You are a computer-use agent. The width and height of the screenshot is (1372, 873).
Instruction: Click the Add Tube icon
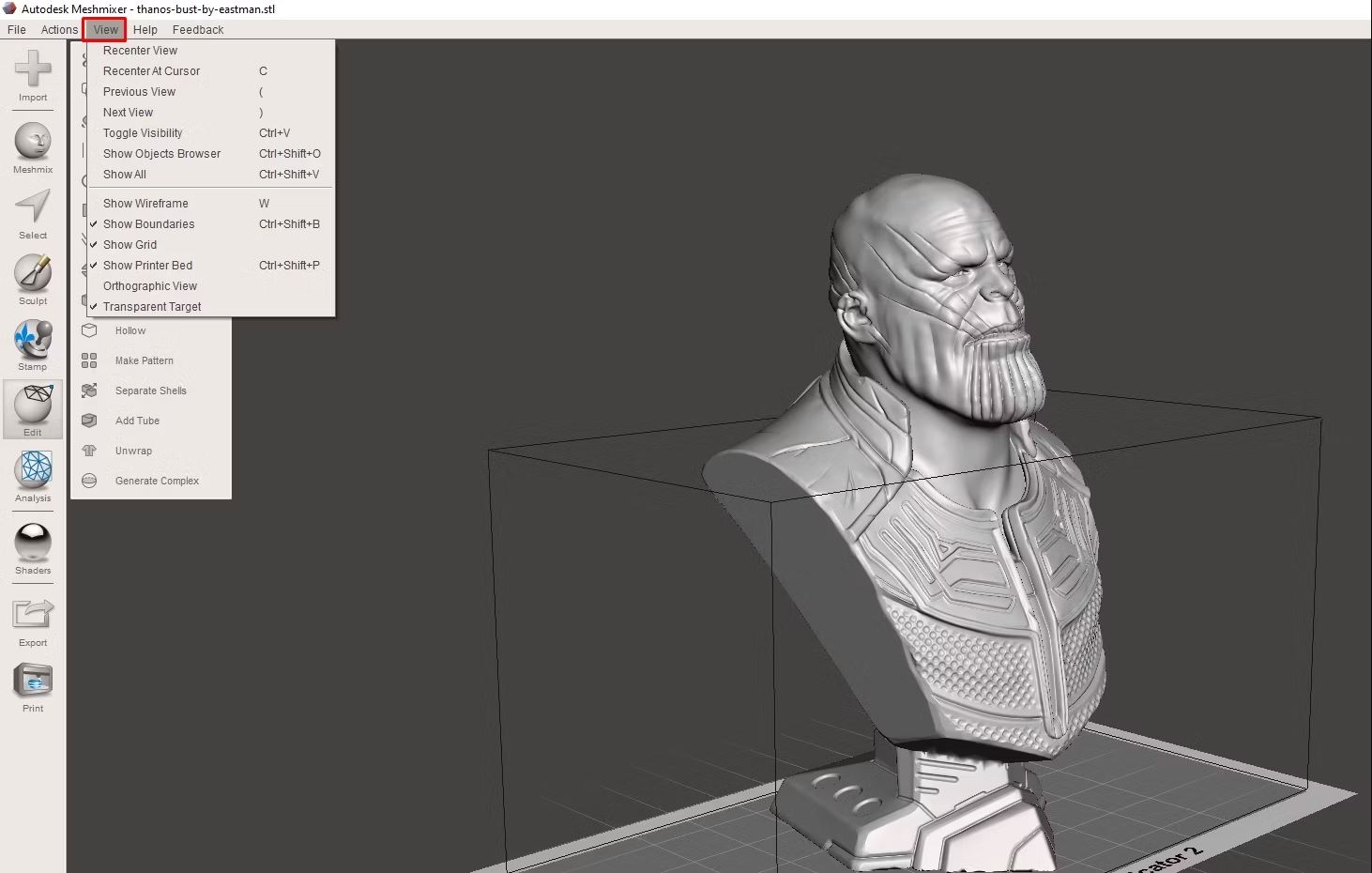coord(89,421)
